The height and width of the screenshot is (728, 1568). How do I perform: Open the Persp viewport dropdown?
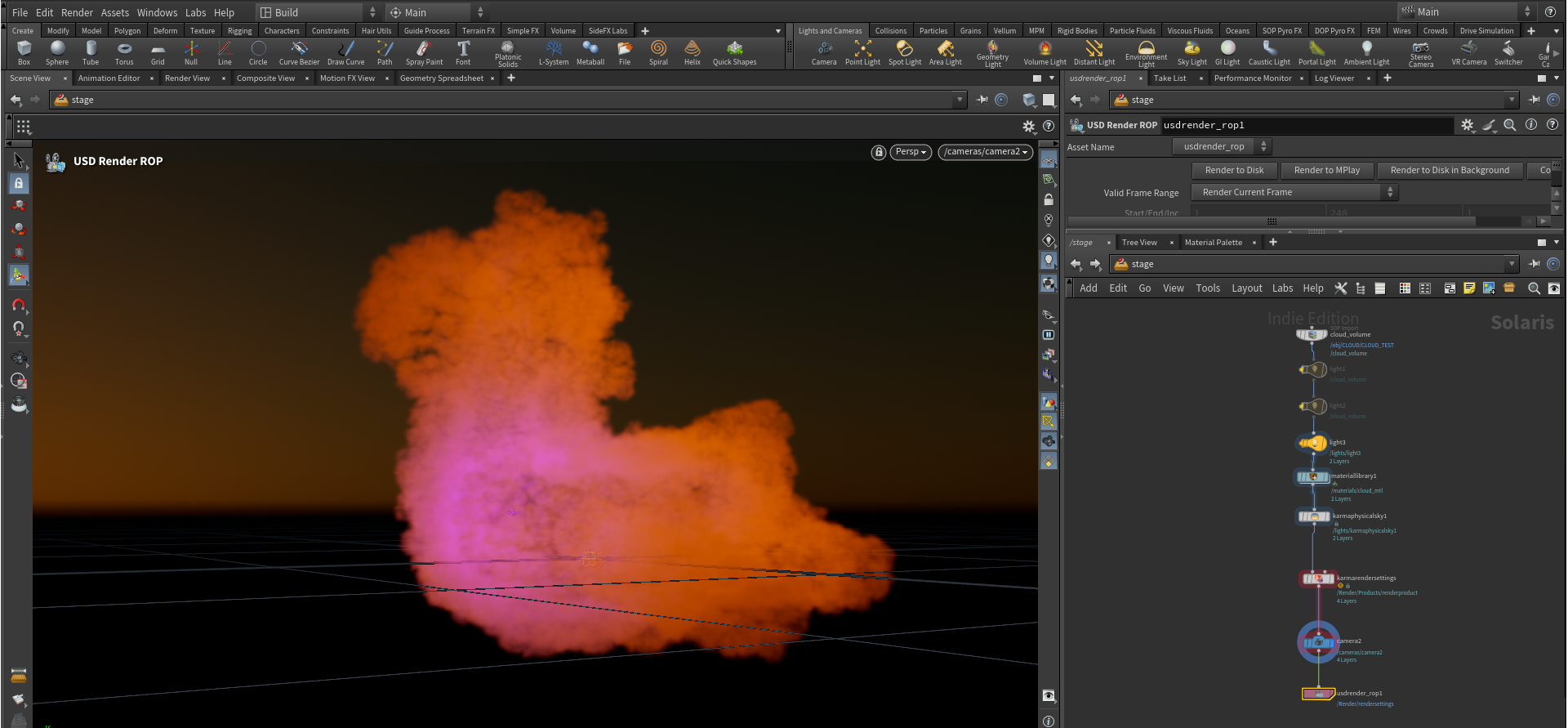[911, 152]
